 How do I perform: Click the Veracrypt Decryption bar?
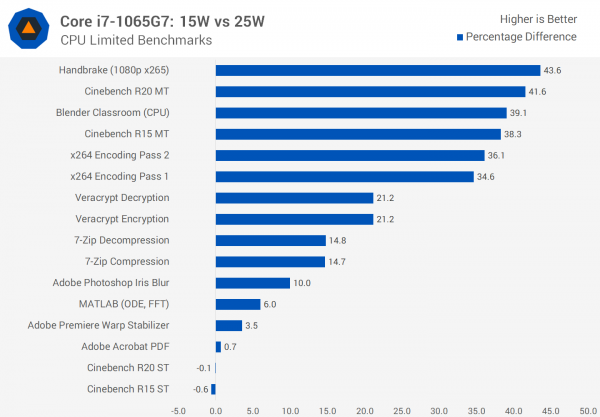[x=294, y=198]
